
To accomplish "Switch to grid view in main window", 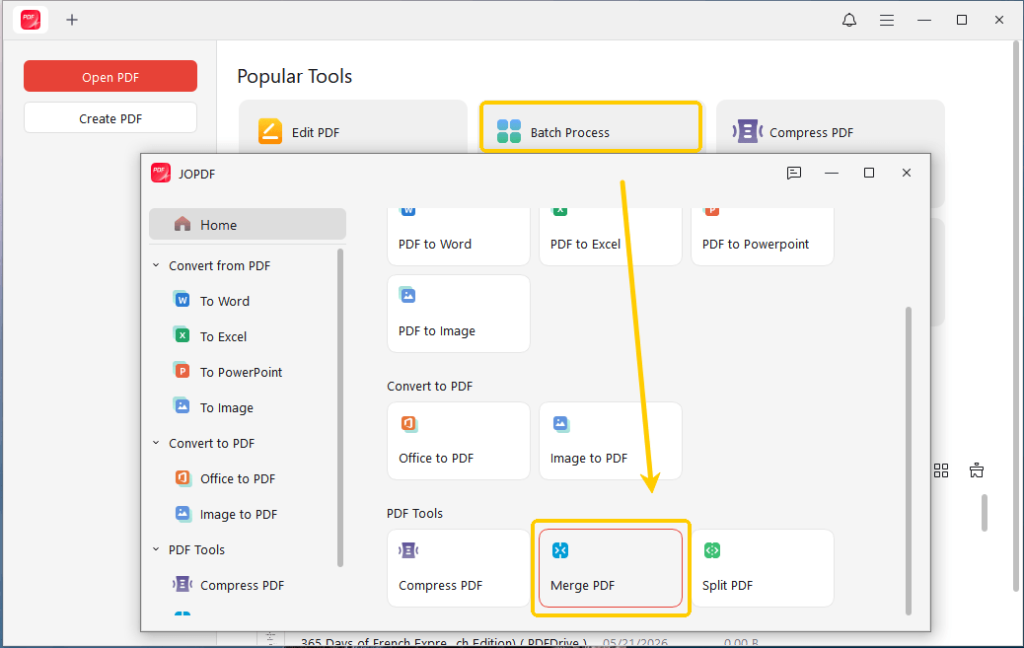I will (941, 470).
